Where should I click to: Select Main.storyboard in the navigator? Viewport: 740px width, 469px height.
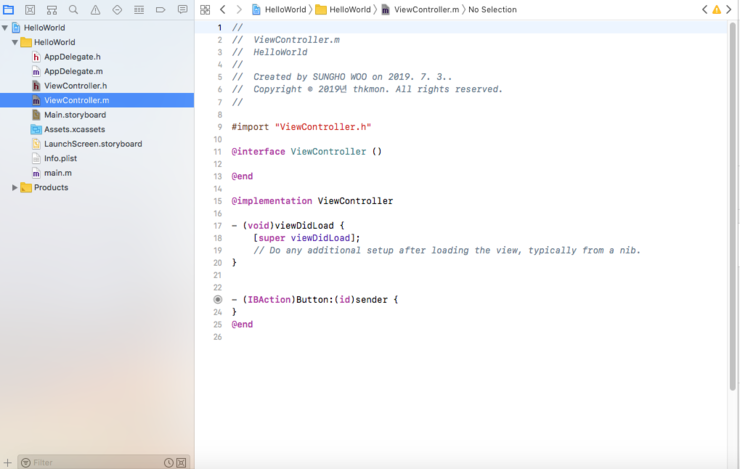click(x=74, y=115)
